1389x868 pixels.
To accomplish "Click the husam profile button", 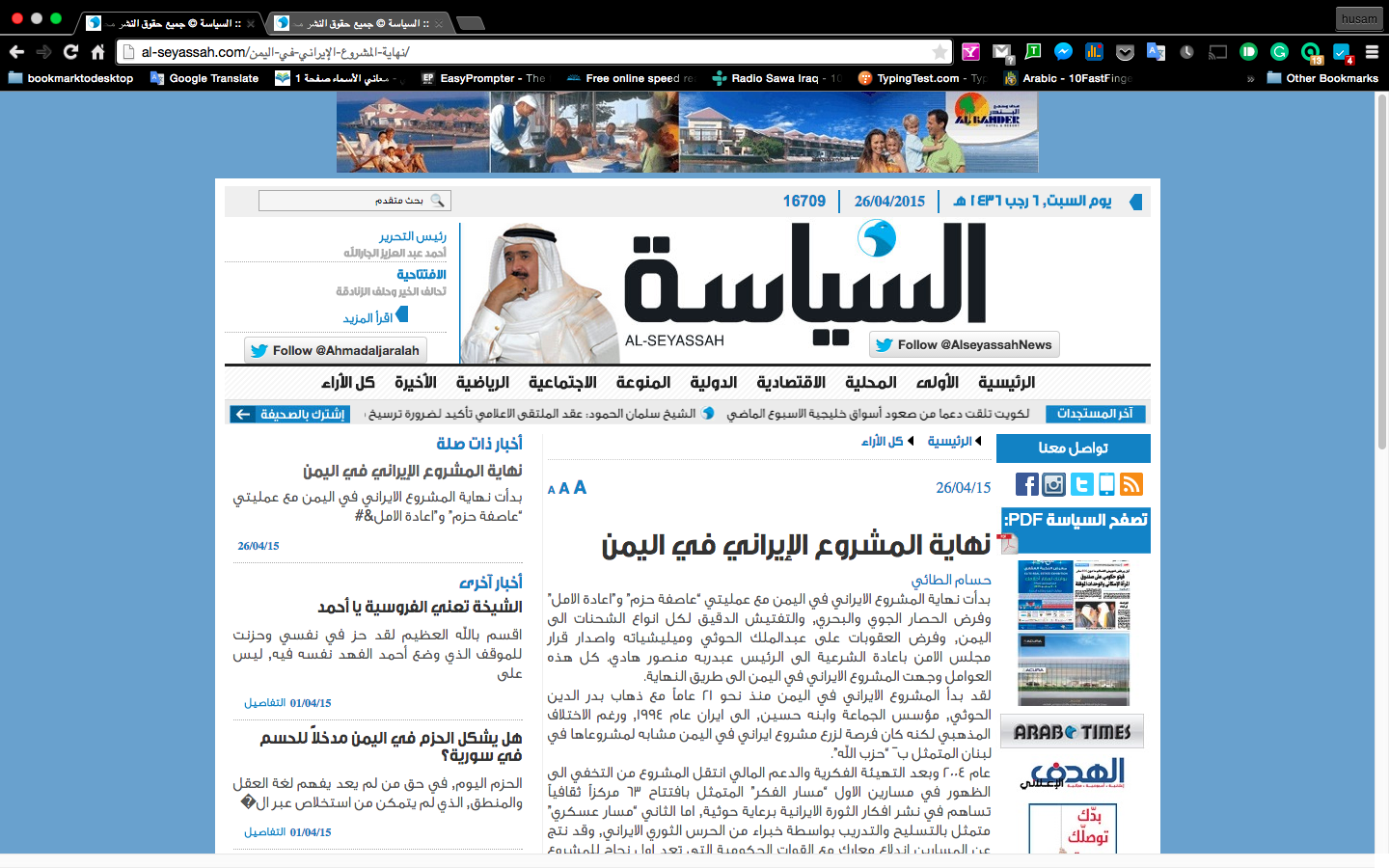I will pyautogui.click(x=1359, y=18).
